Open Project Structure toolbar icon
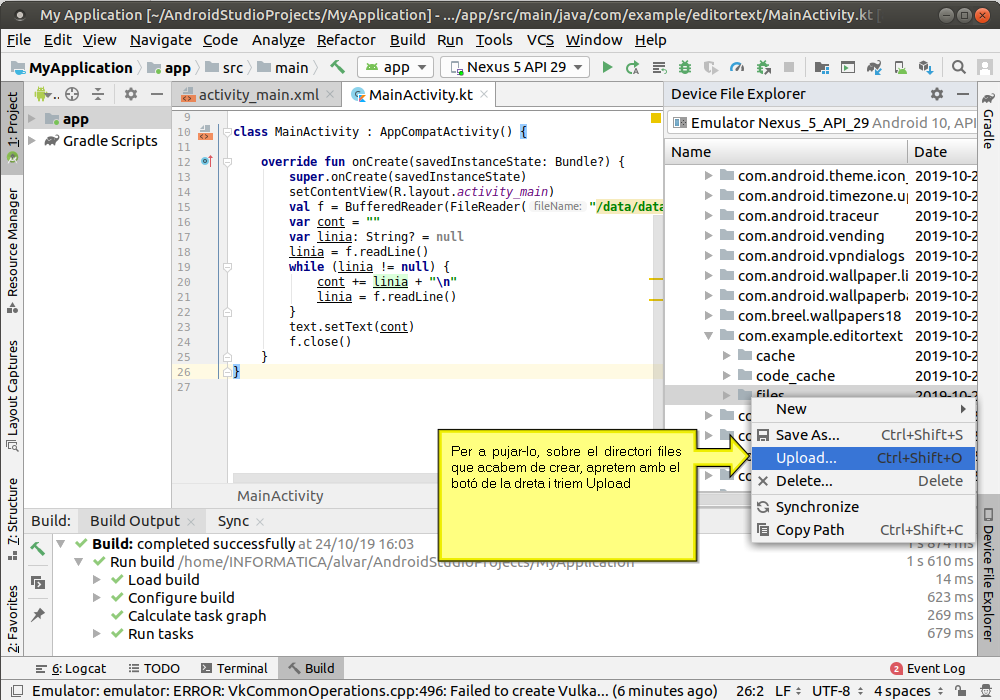The image size is (1000, 700). (x=822, y=67)
